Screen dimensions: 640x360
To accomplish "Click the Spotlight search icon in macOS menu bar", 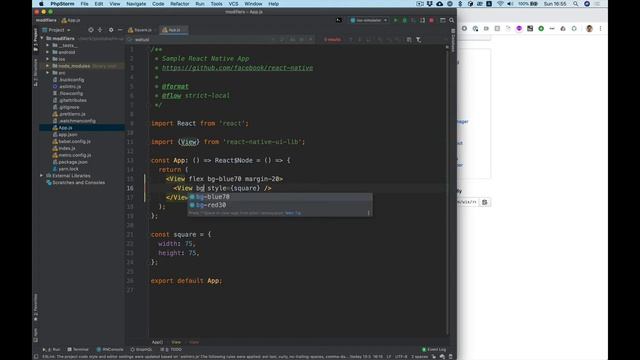I will pyautogui.click(x=576, y=4).
